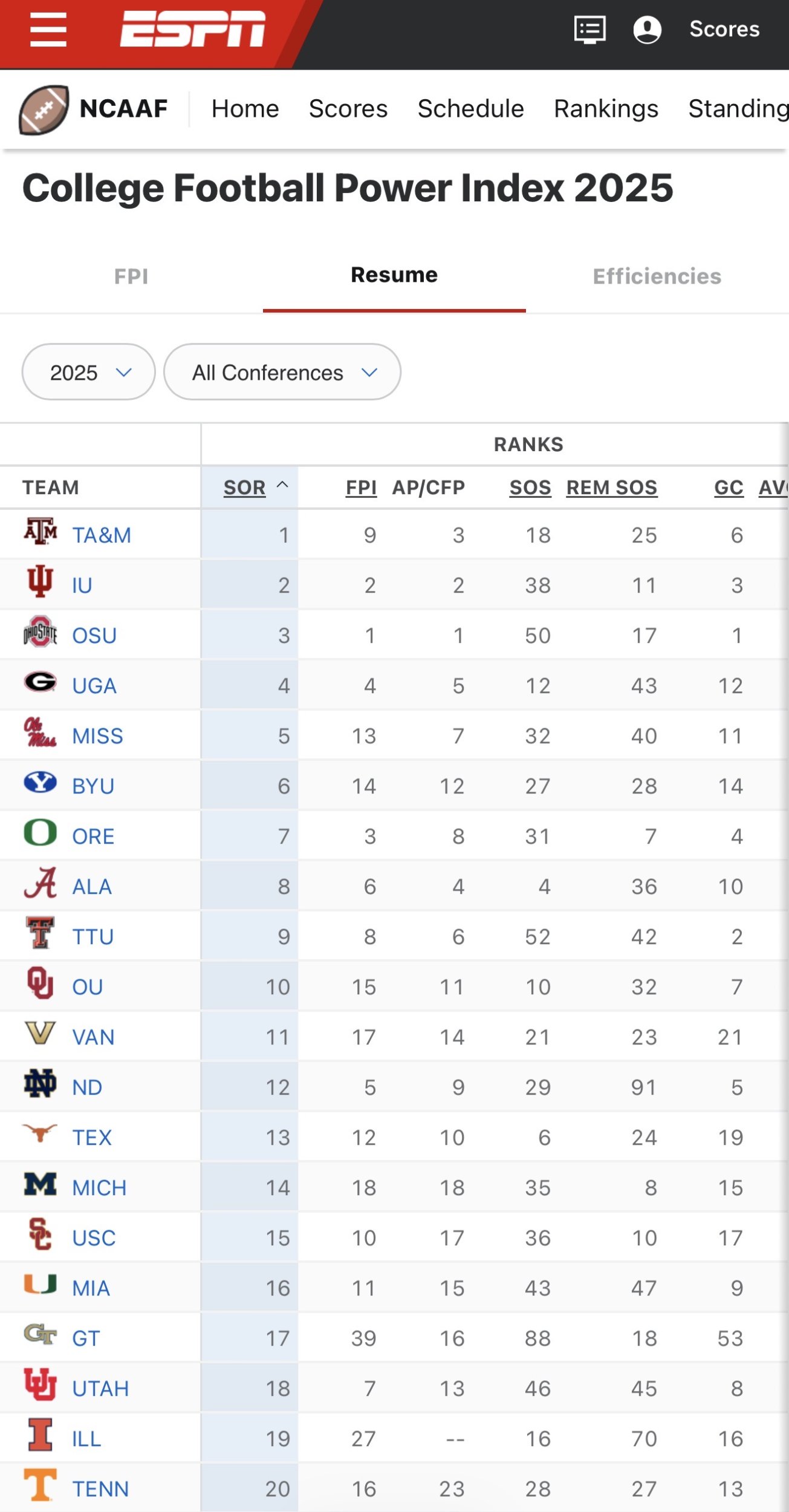Open the hamburger menu icon
The width and height of the screenshot is (789, 1512).
point(48,29)
